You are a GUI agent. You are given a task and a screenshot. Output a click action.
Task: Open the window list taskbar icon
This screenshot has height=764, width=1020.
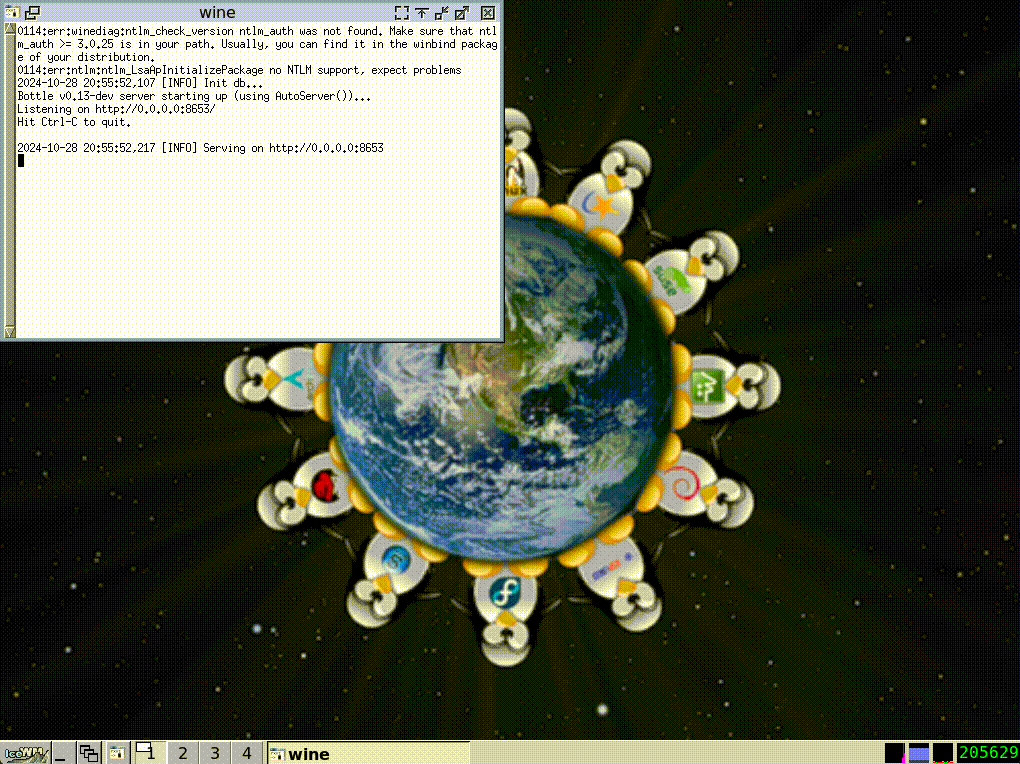[x=88, y=754]
